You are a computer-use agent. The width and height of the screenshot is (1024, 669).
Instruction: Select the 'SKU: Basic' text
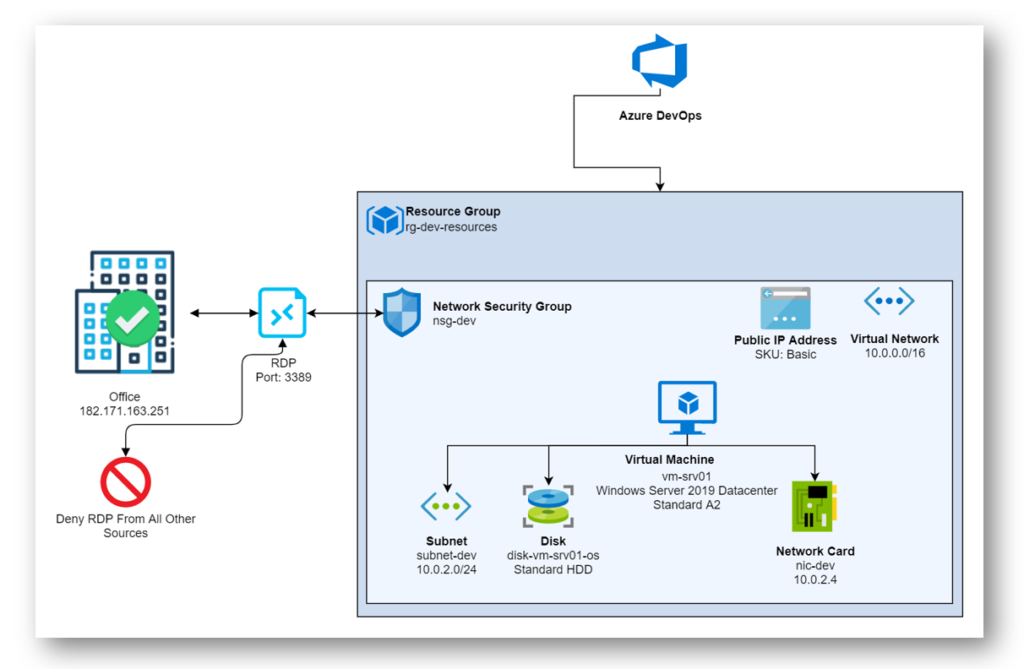pos(786,355)
